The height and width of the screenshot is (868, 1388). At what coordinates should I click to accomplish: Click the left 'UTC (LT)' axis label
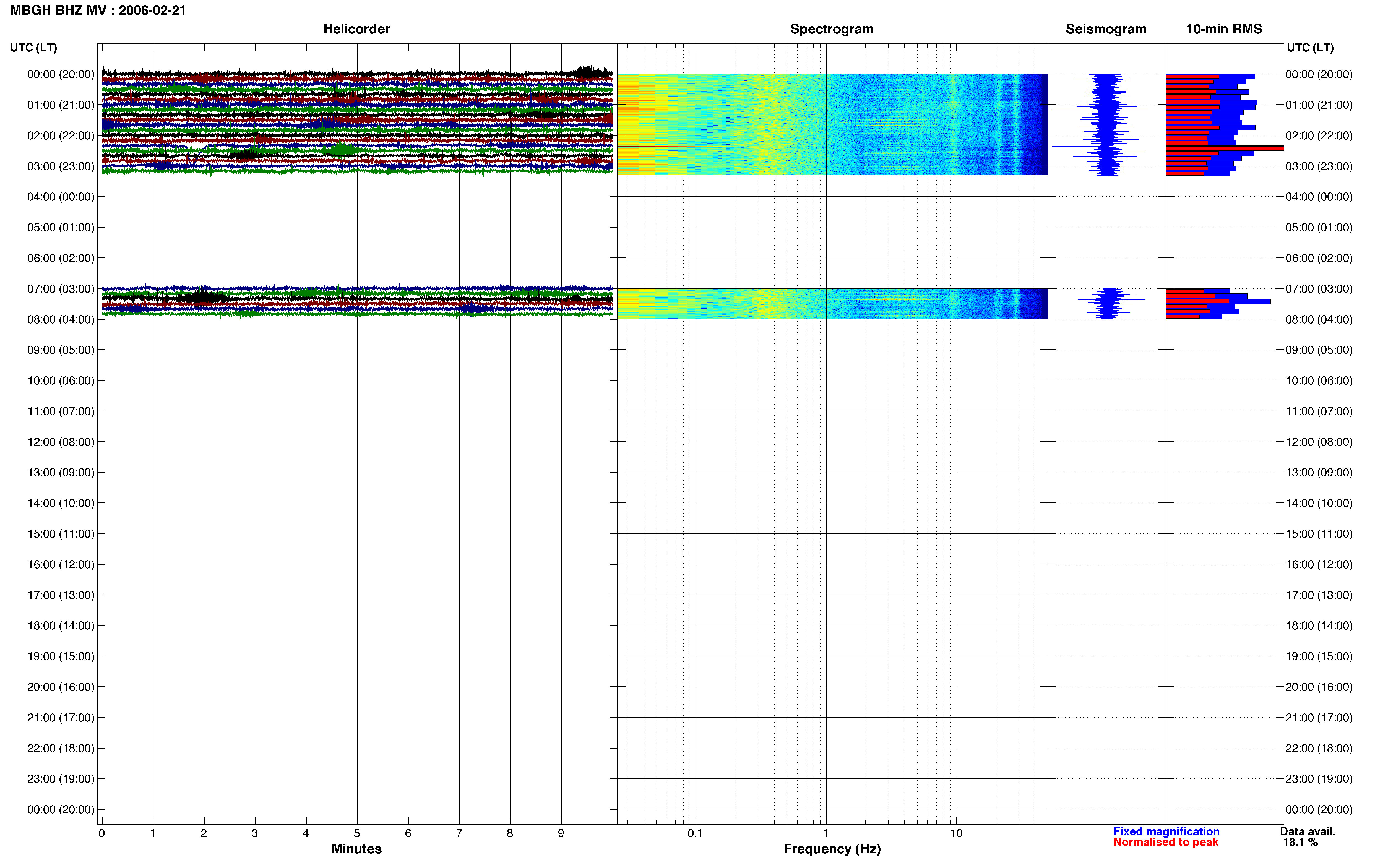coord(34,48)
